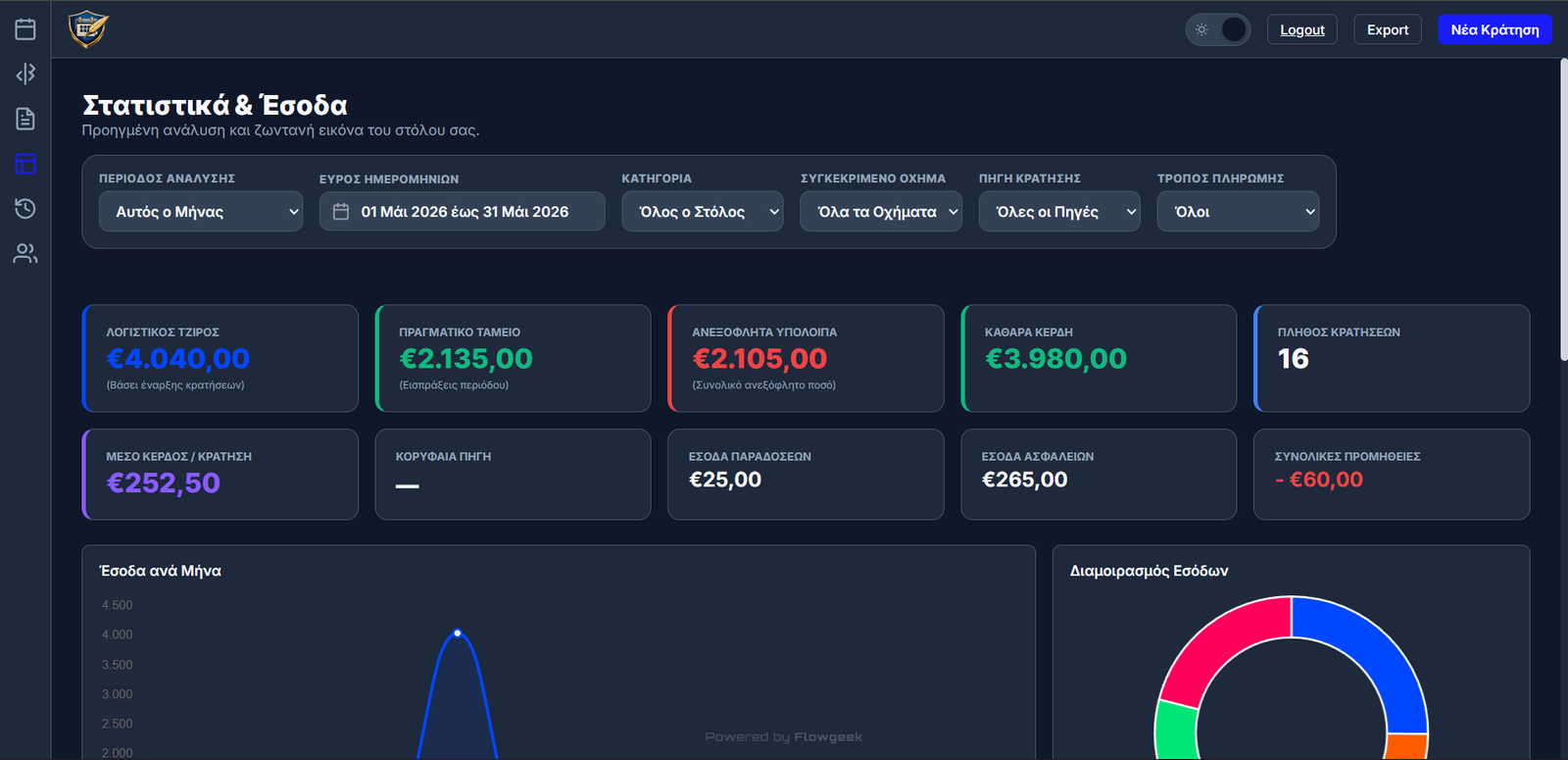Click the (Συνολικό ανεξόφλητο ποσό) note
This screenshot has height=760, width=1568.
(x=764, y=385)
